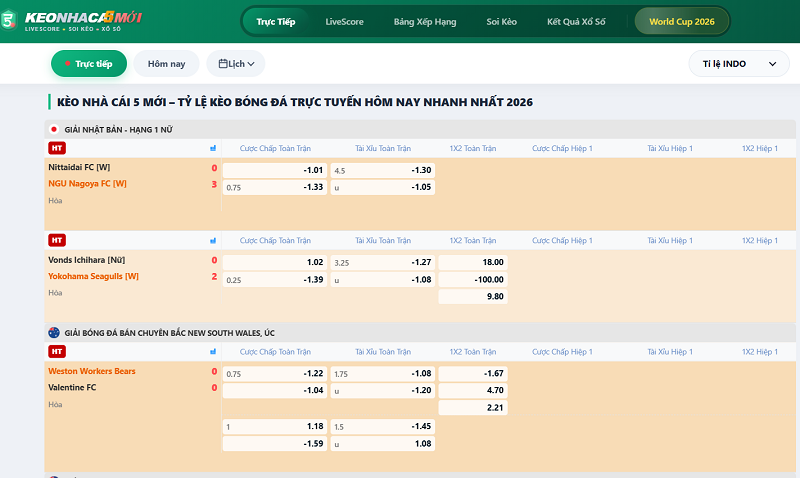Open the Tỉ lệ INDO dropdown
The height and width of the screenshot is (478, 800).
(x=739, y=64)
